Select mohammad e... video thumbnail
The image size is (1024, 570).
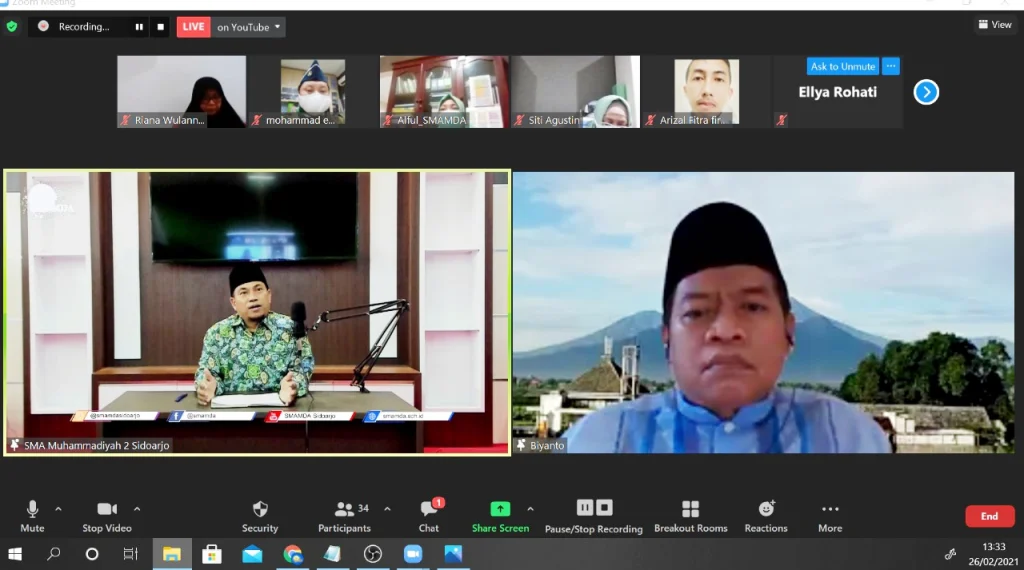313,91
